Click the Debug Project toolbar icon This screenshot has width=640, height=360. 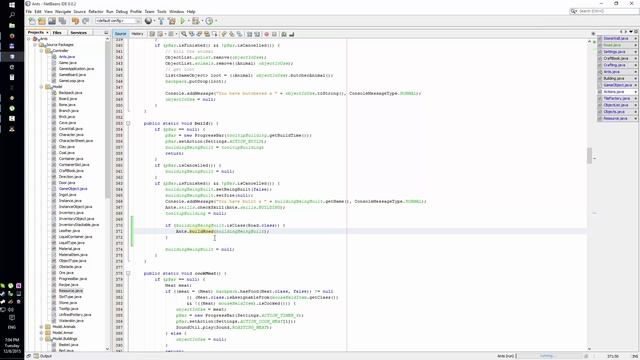tap(196, 21)
